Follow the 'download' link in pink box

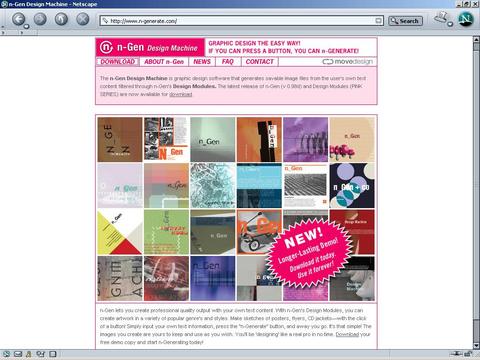[x=181, y=94]
